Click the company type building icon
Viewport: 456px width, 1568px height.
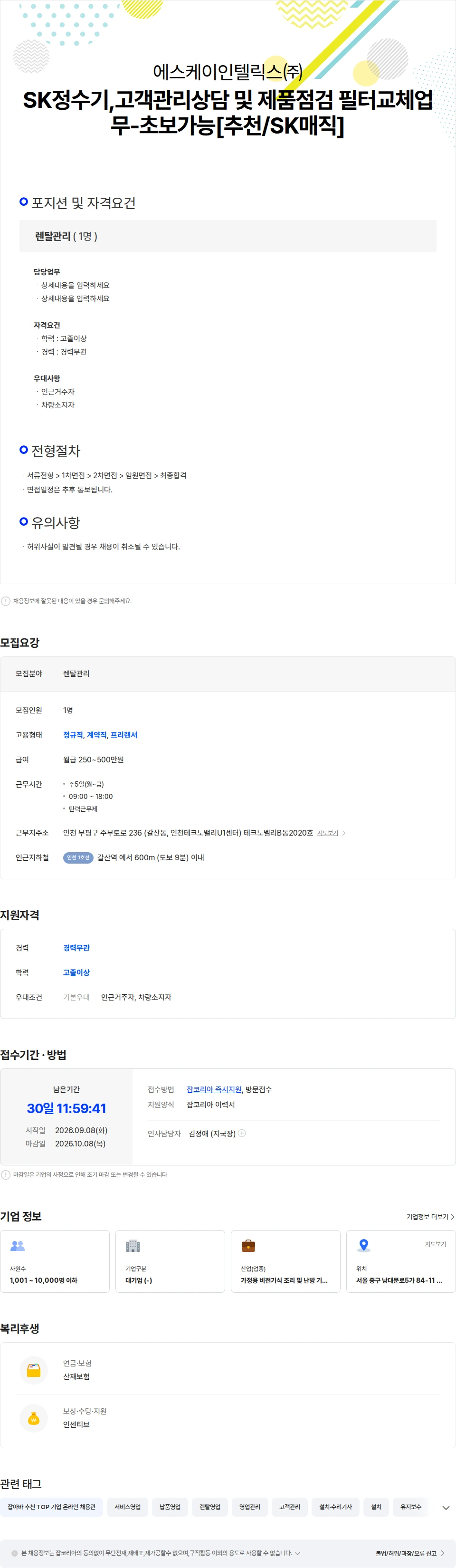(x=133, y=1245)
